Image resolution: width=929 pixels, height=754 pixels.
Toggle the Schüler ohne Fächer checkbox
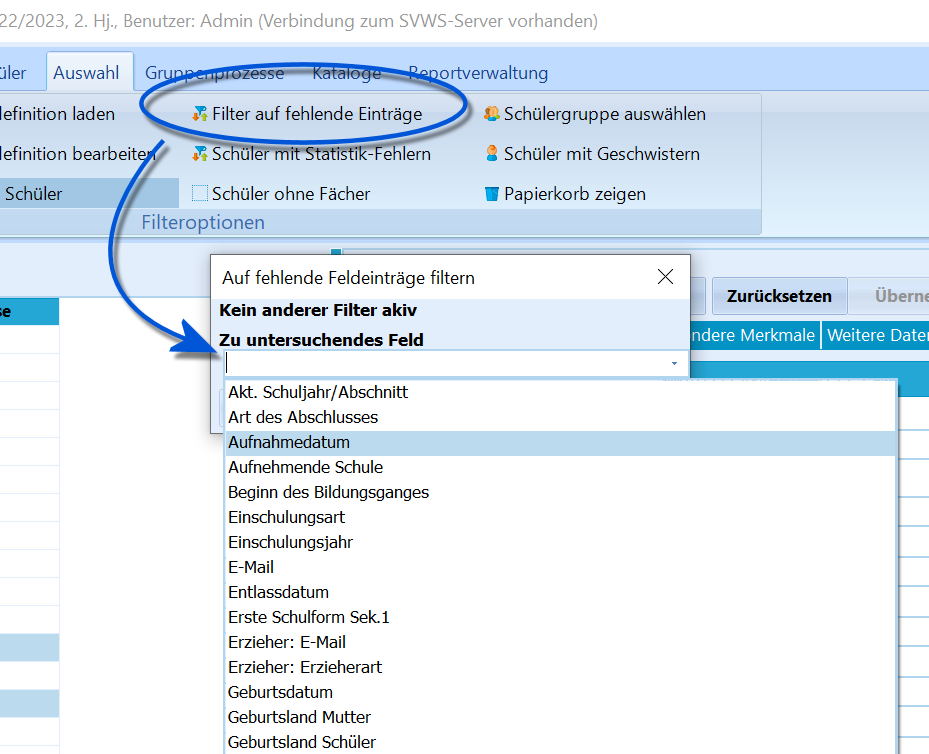(x=200, y=194)
